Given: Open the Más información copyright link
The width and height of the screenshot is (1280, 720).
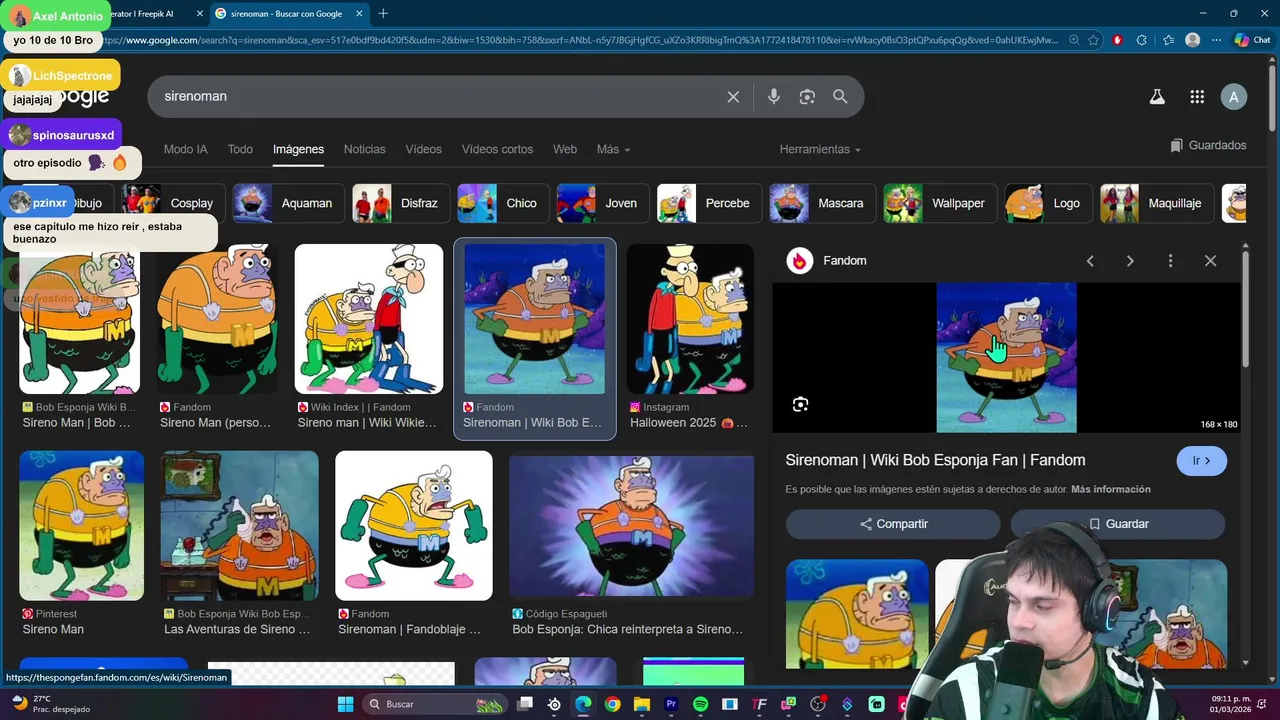Looking at the screenshot, I should 1111,489.
